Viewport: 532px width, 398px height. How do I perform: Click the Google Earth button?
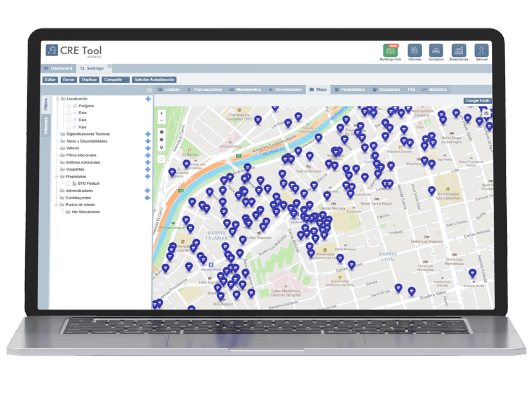477,101
